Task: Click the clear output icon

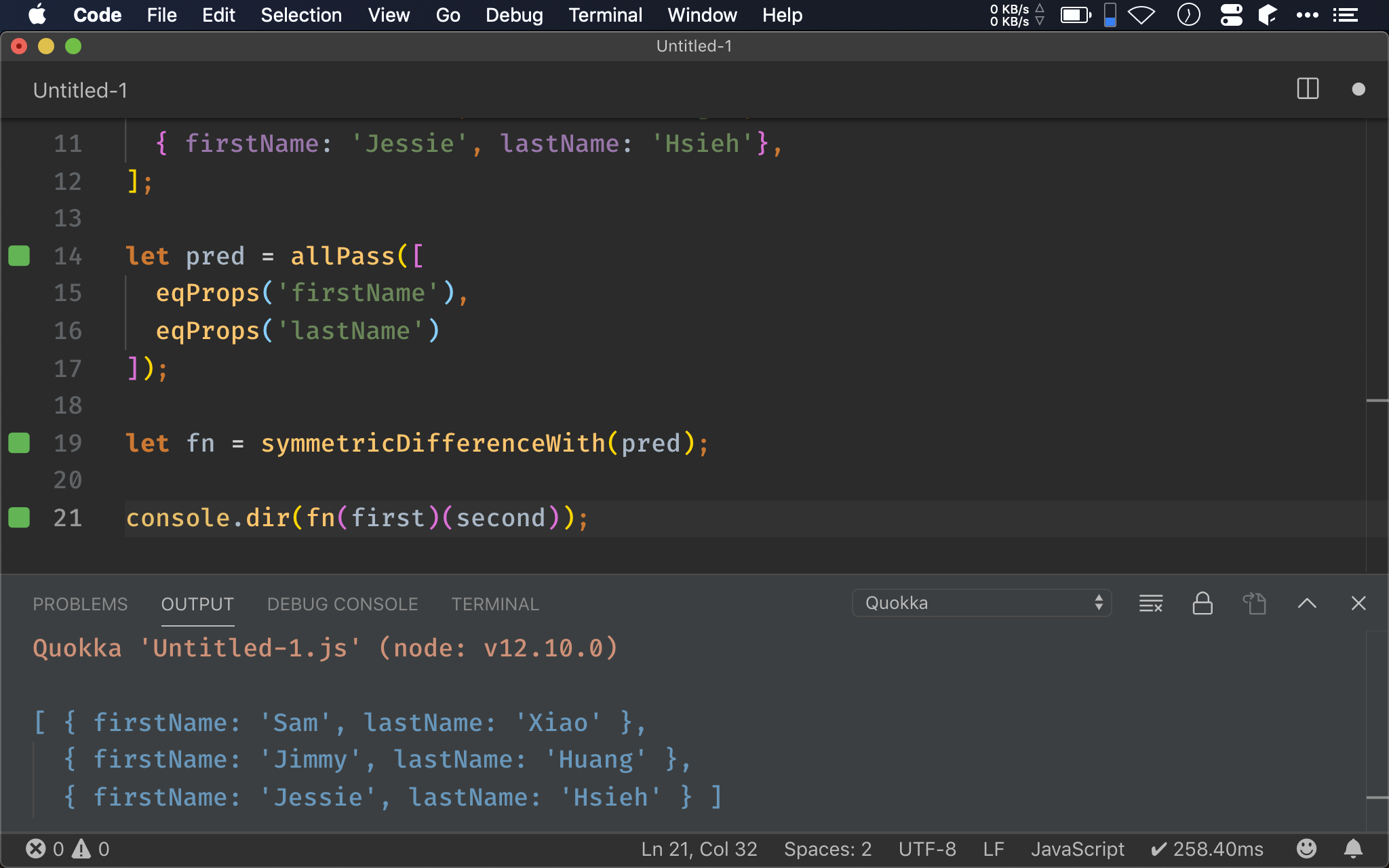Action: [1151, 603]
